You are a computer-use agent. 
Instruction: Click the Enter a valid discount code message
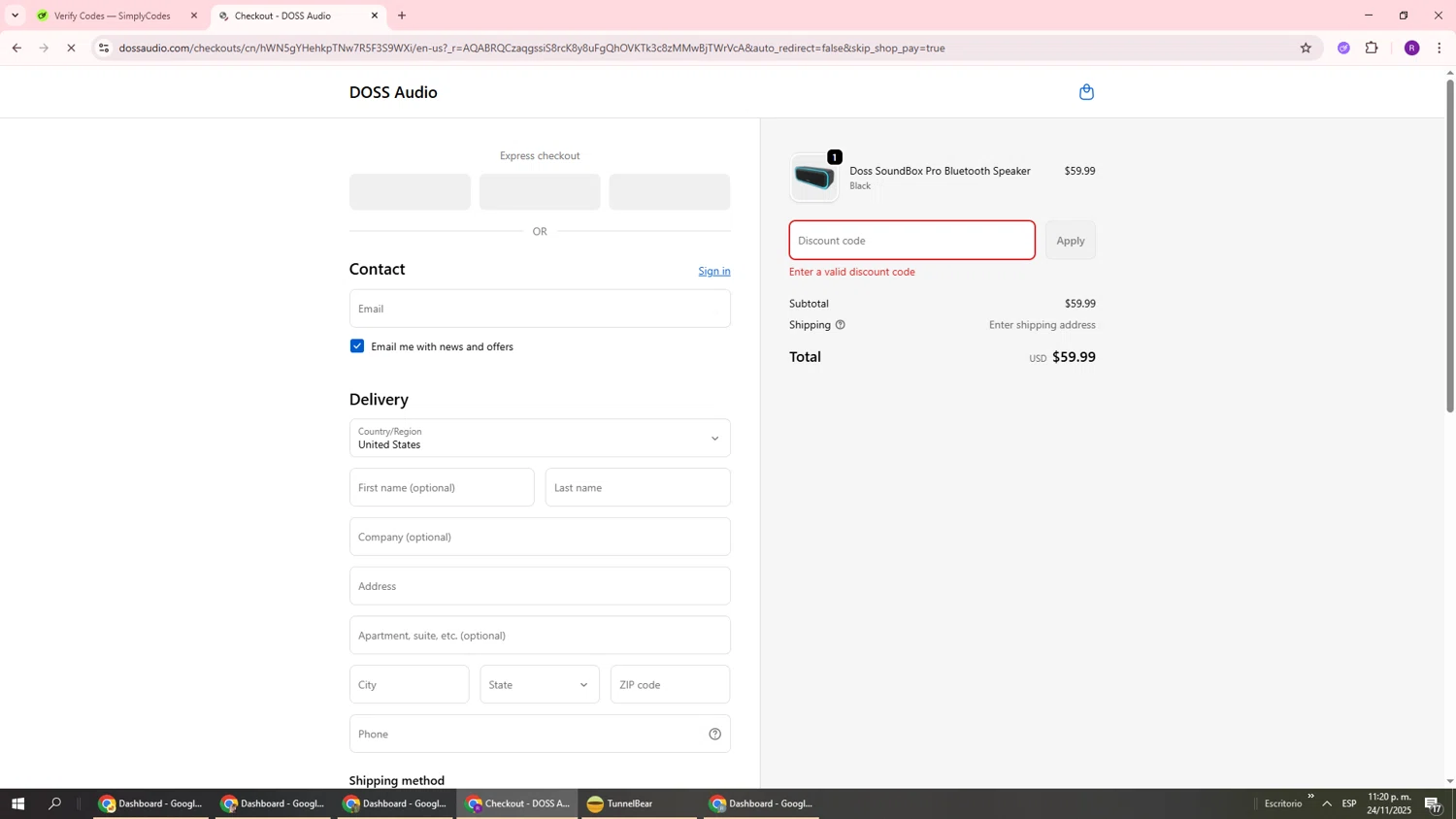pos(852,272)
